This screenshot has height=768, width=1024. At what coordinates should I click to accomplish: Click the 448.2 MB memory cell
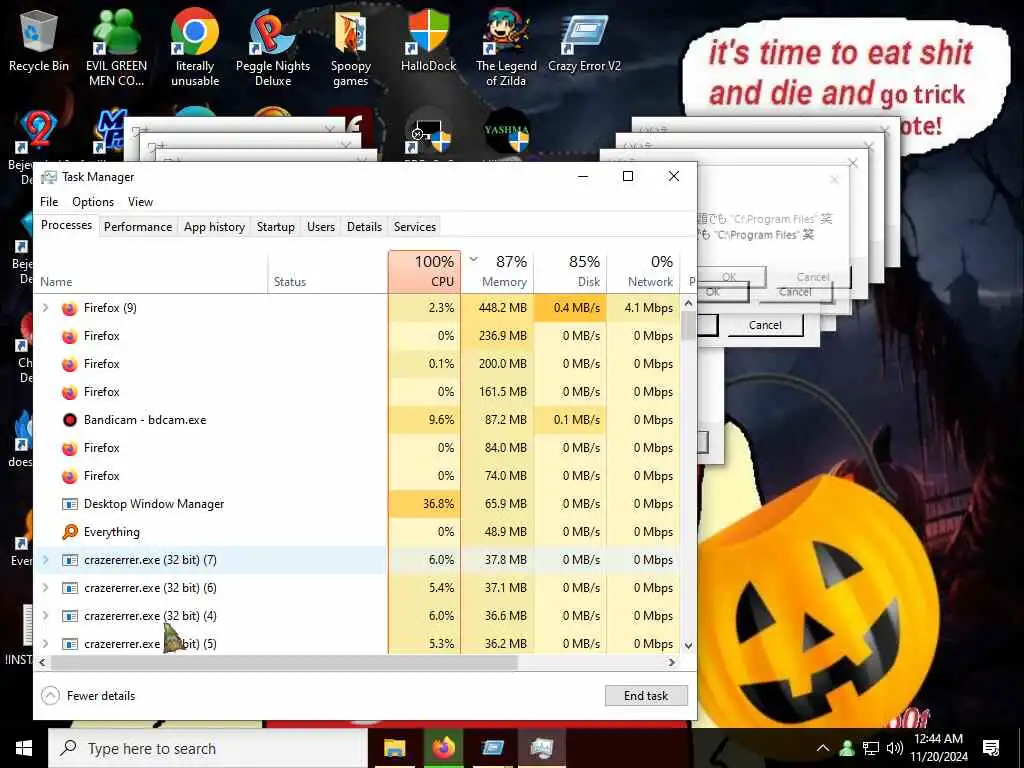pyautogui.click(x=498, y=308)
